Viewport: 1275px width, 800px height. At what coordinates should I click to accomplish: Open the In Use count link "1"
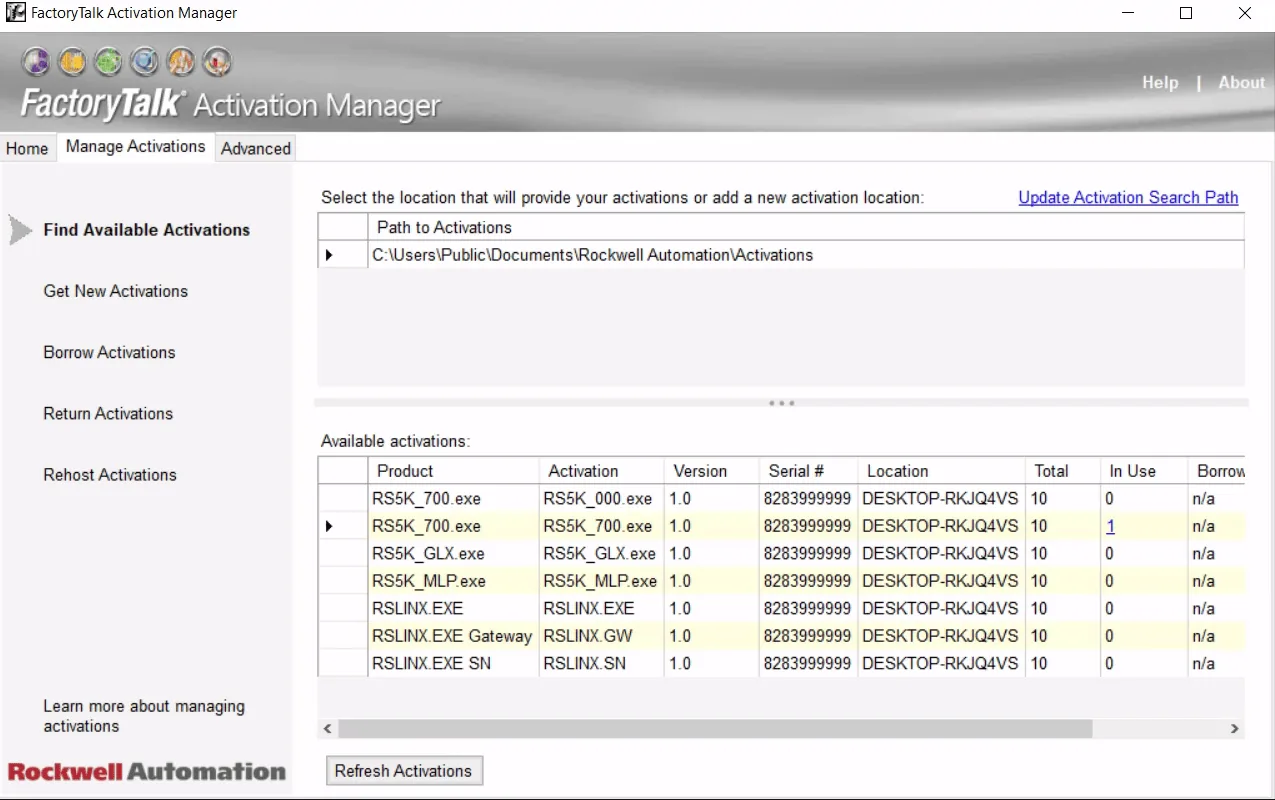(1110, 526)
